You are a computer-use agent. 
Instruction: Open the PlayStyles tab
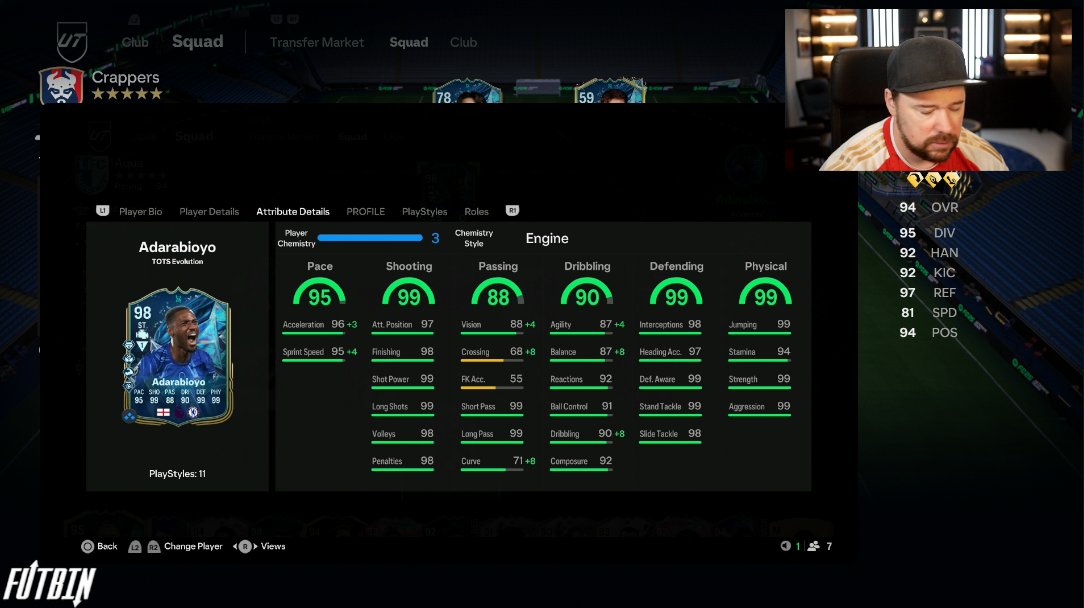[x=424, y=212]
